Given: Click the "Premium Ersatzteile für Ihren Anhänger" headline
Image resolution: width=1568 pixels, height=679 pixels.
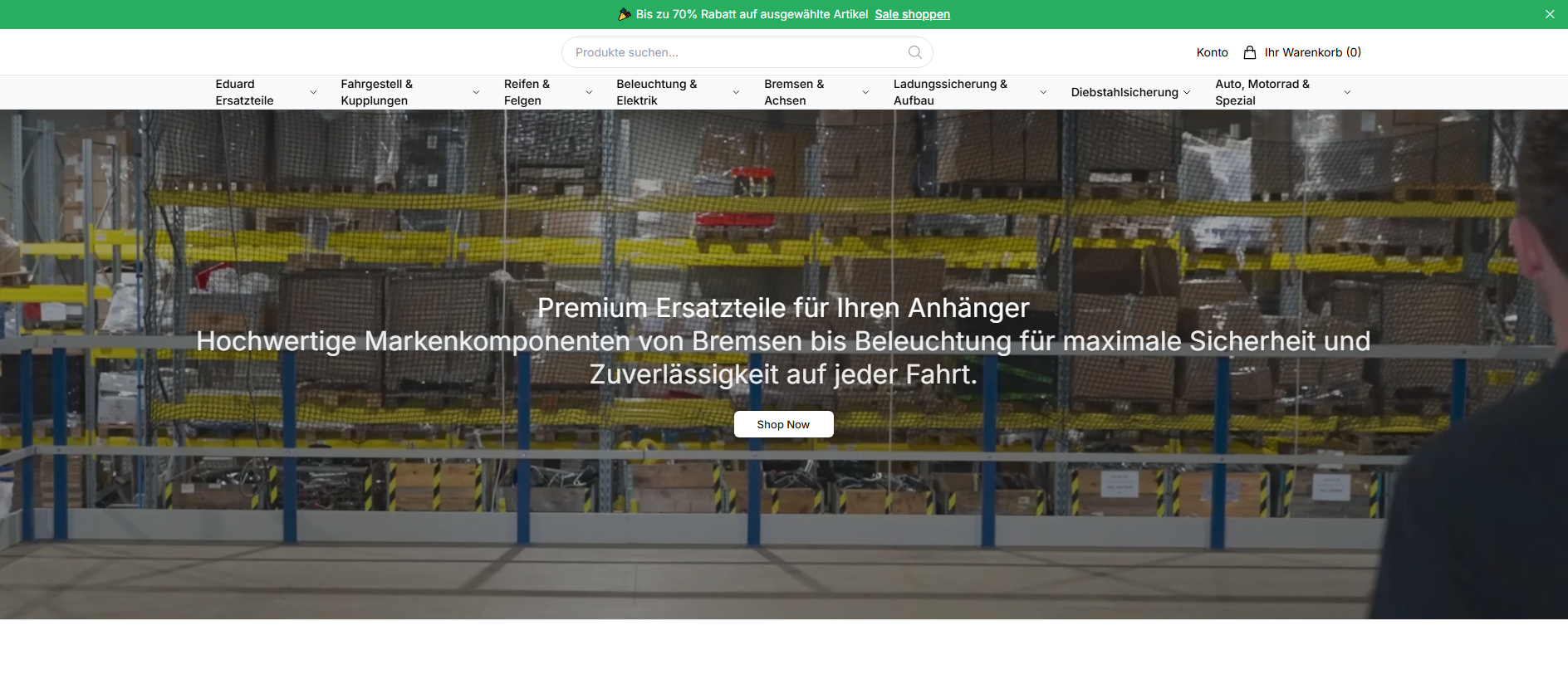Looking at the screenshot, I should (783, 308).
